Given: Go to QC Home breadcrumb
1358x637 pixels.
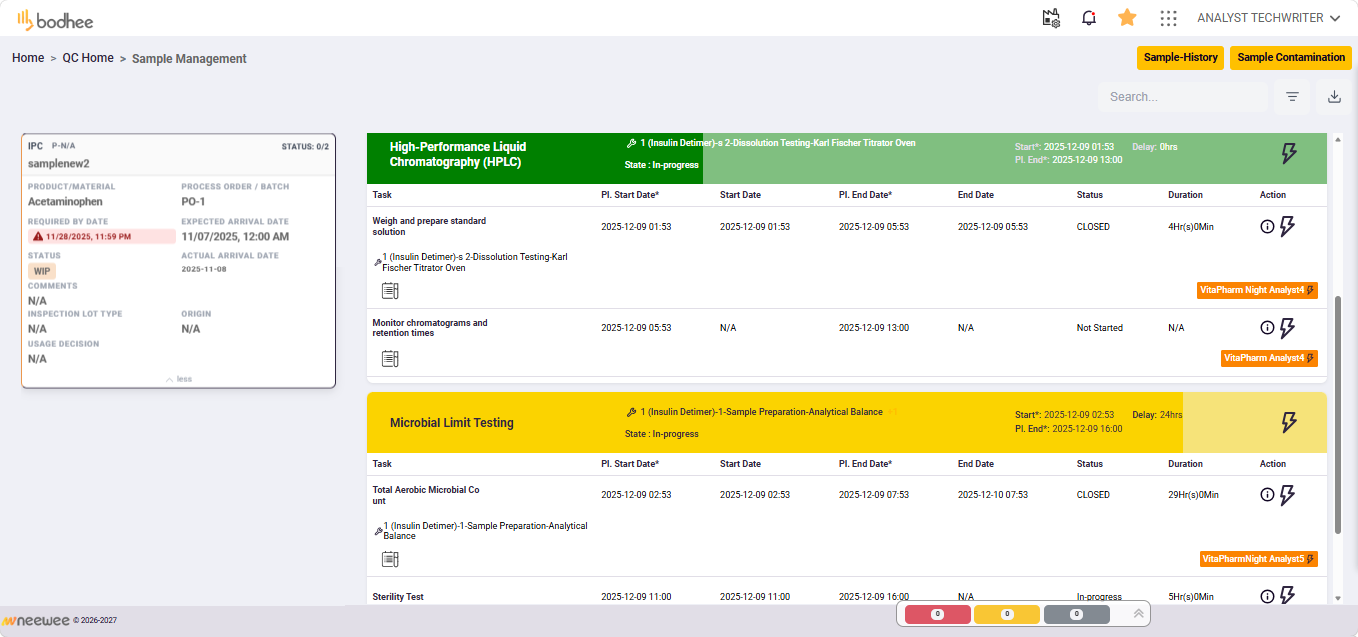Looking at the screenshot, I should click(88, 58).
